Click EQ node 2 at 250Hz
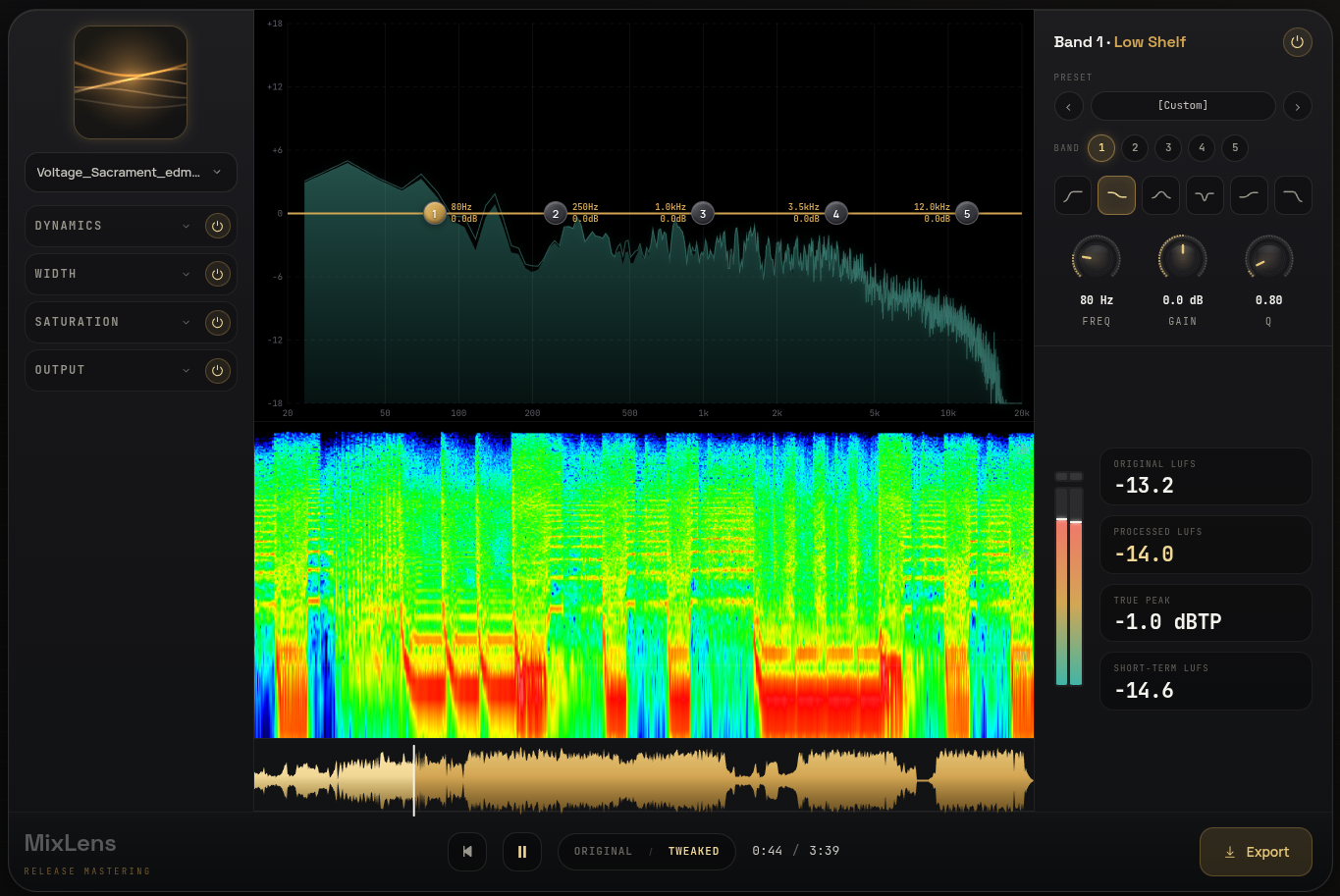Viewport: 1340px width, 896px height. [556, 213]
